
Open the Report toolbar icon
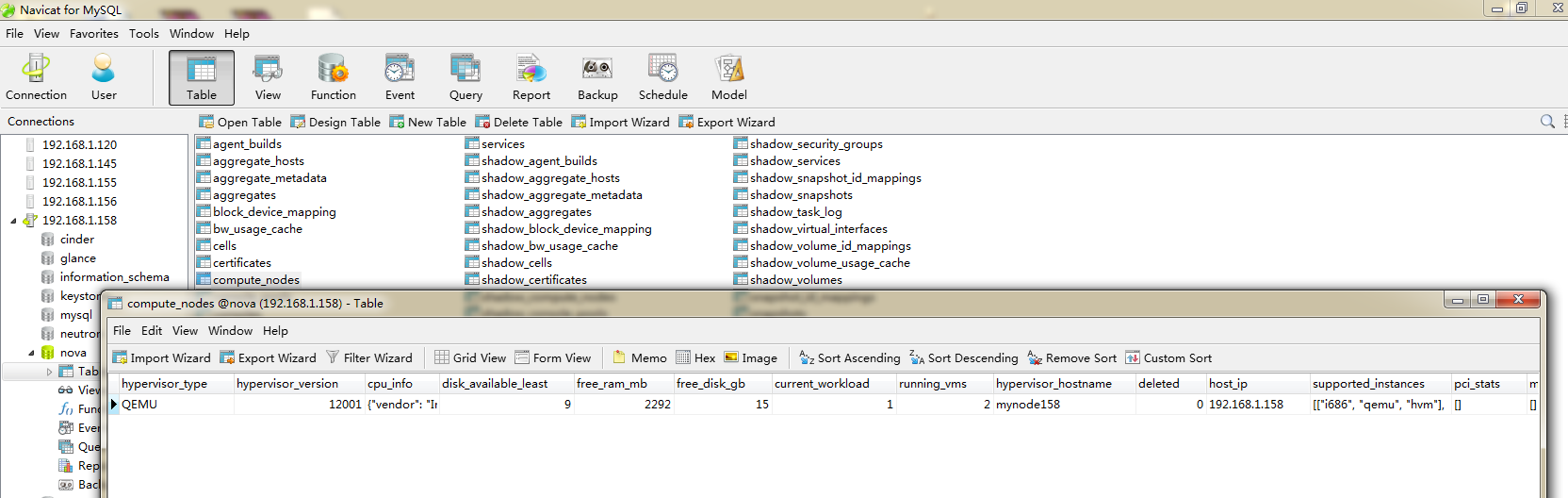531,77
